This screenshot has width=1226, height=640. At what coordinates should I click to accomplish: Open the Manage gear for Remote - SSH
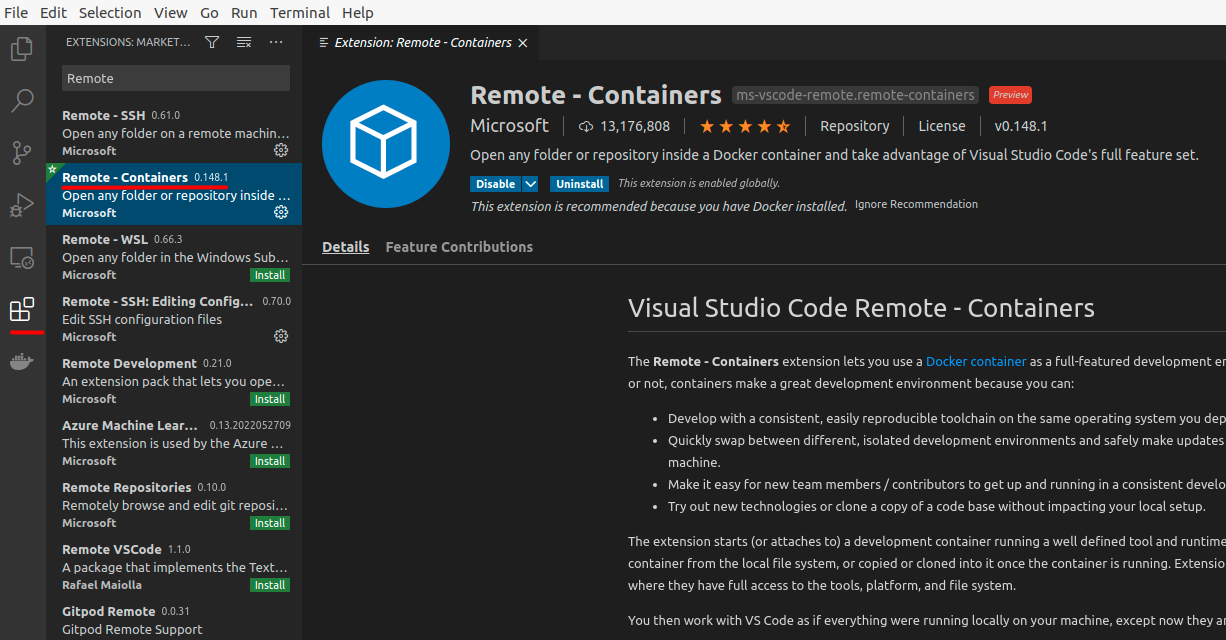[x=281, y=150]
